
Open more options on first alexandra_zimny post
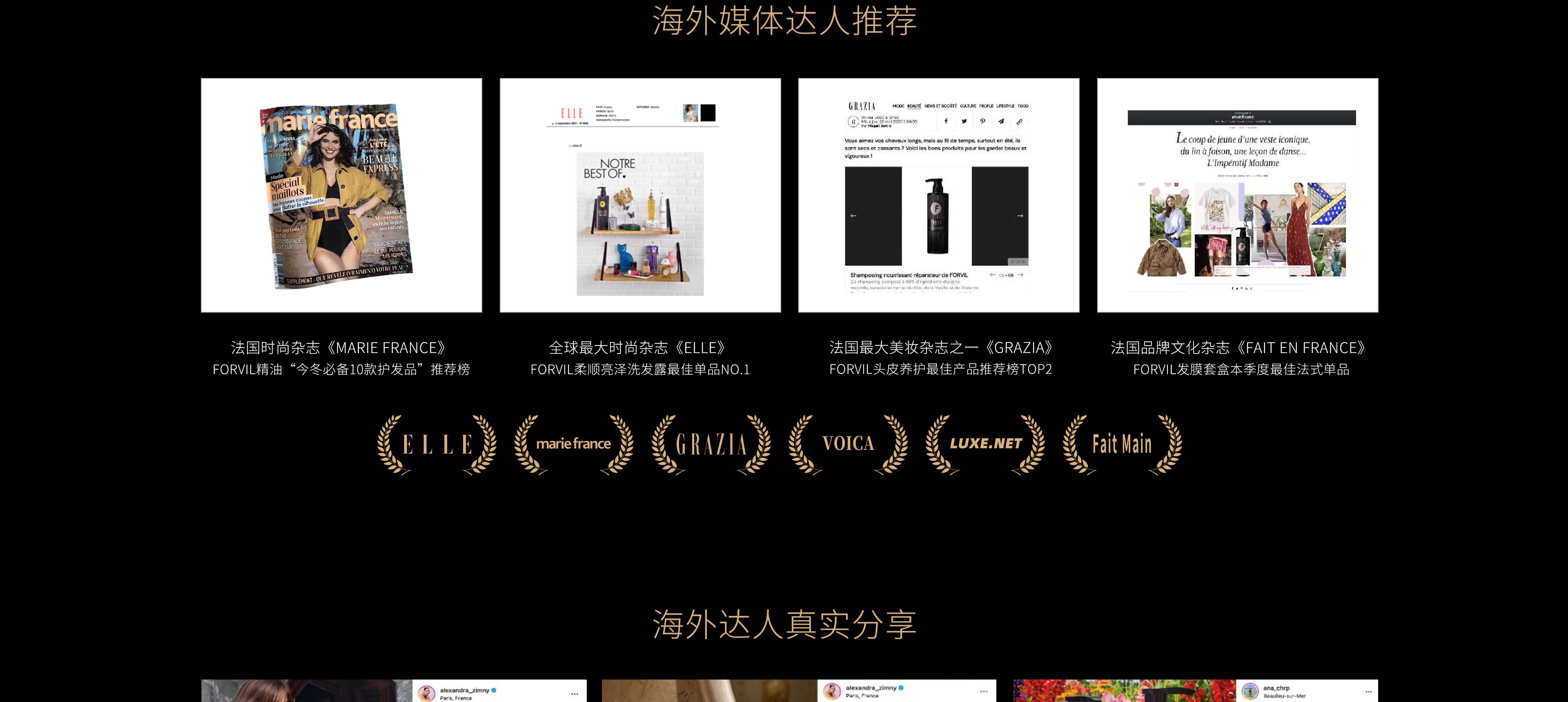pyautogui.click(x=575, y=694)
